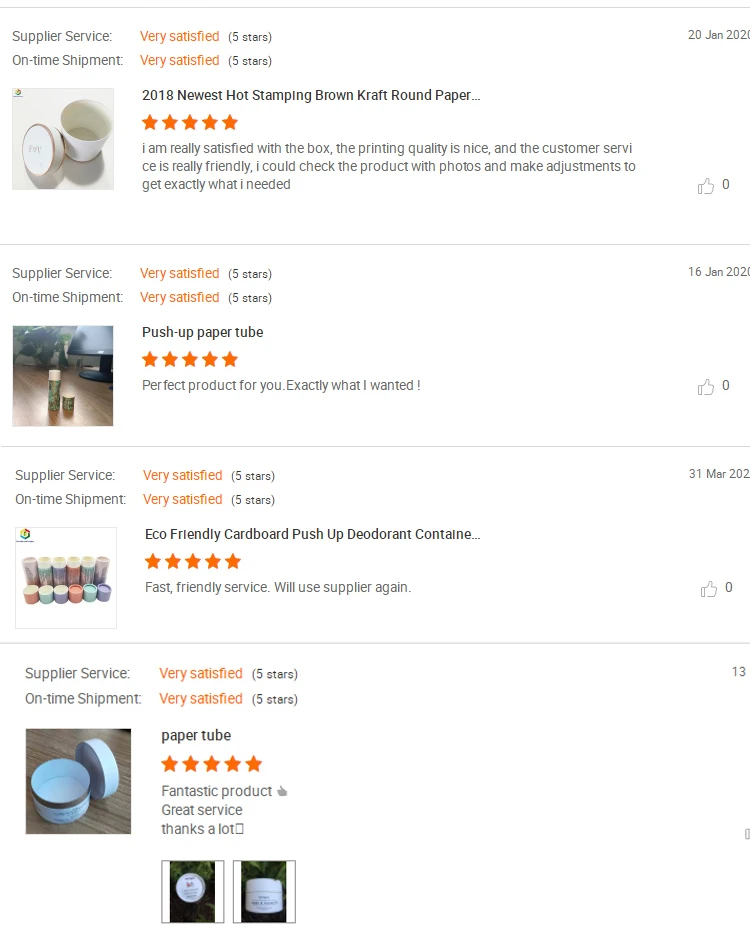Click the 20 Jan review date
Screen dimensions: 750x945
point(719,35)
